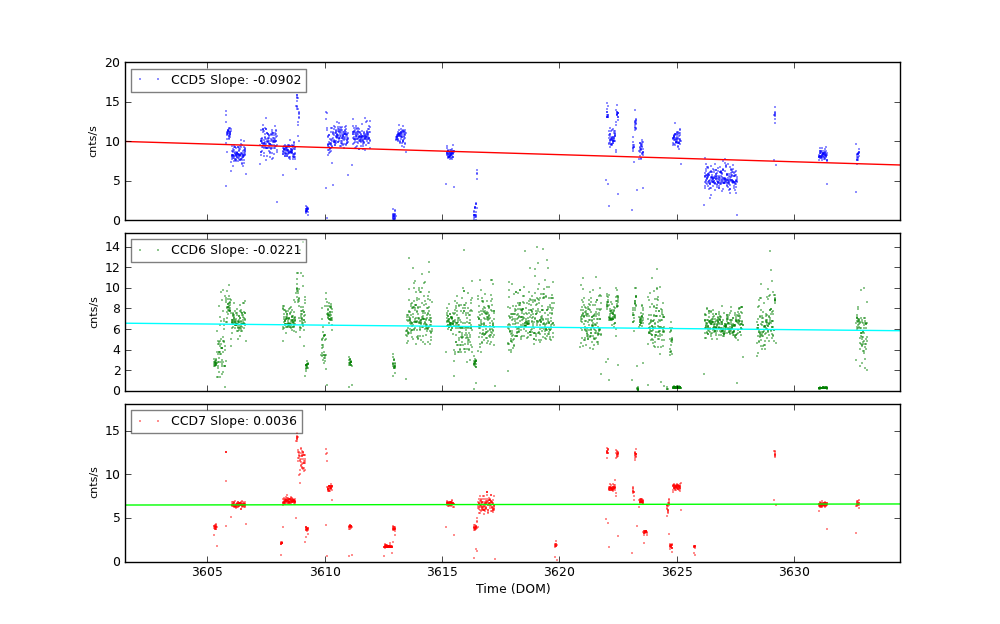
Task: Click the 20 tick on the top y-axis
Action: click(112, 63)
